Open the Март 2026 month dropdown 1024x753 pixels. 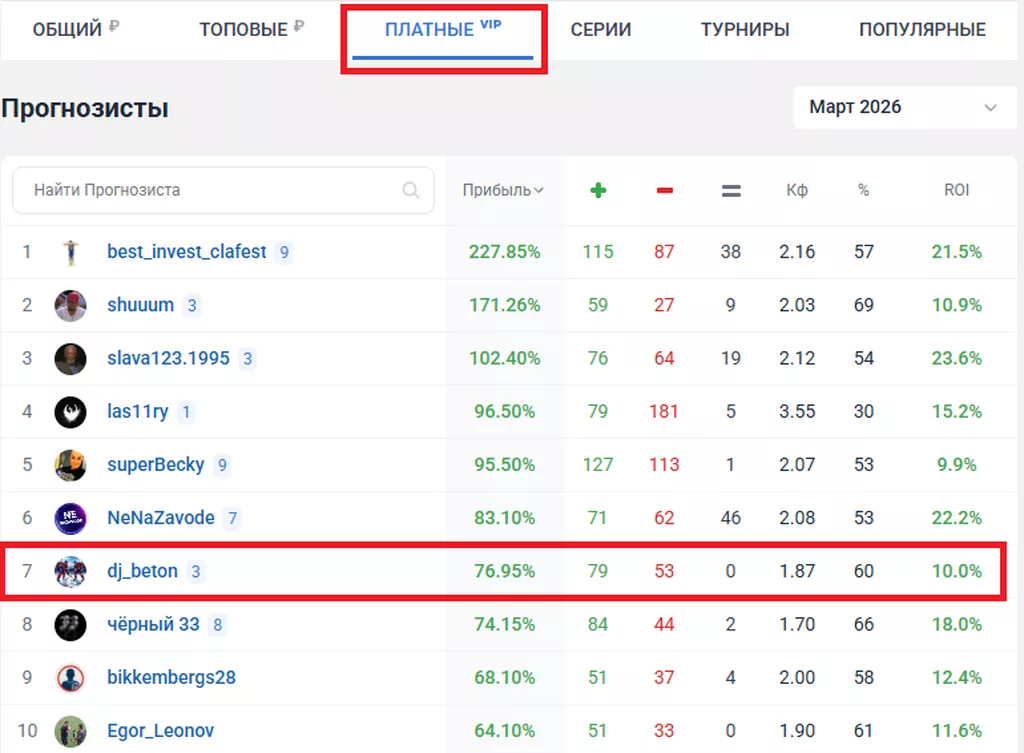click(904, 107)
